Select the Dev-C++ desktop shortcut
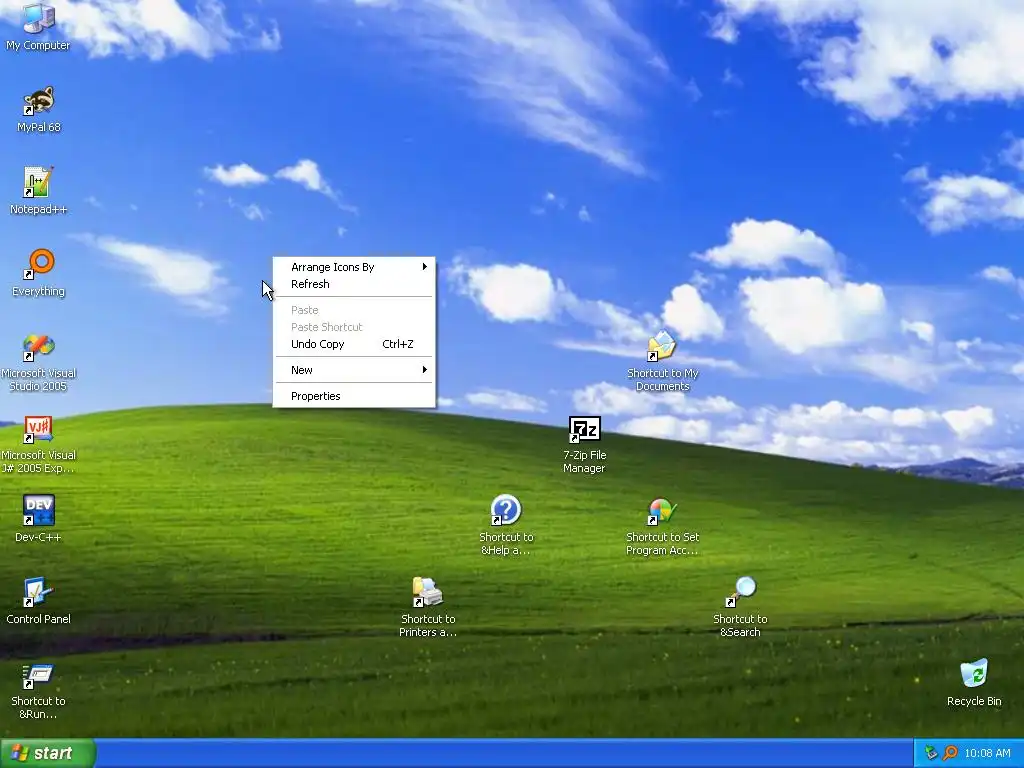Viewport: 1024px width, 768px height. (x=38, y=519)
